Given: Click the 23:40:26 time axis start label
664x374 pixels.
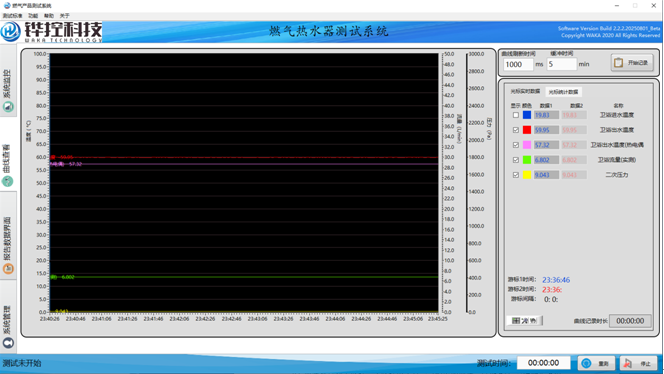Looking at the screenshot, I should point(50,319).
